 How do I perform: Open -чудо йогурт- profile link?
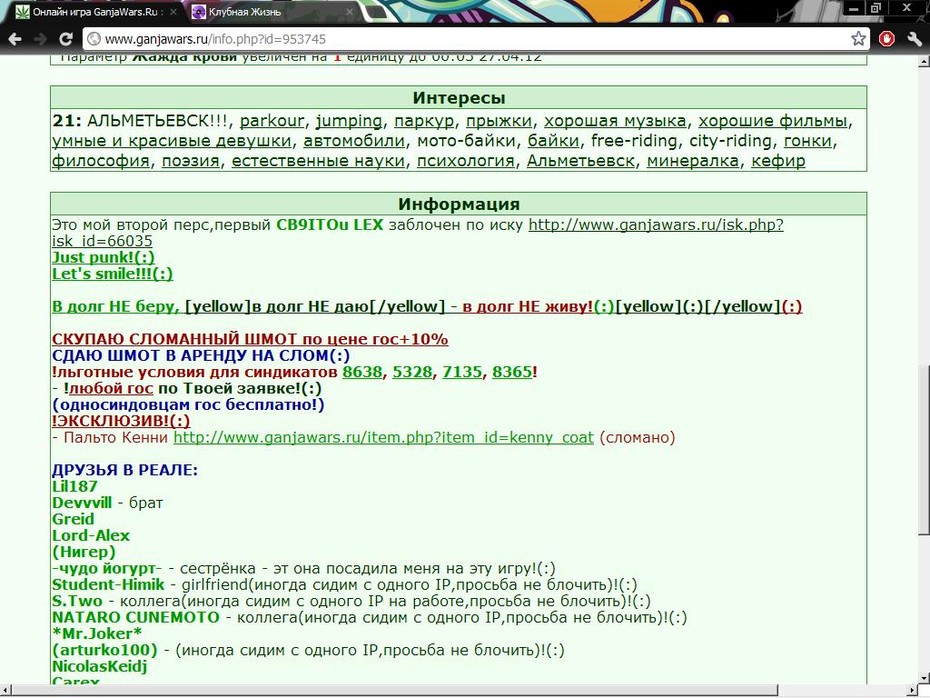(x=107, y=569)
